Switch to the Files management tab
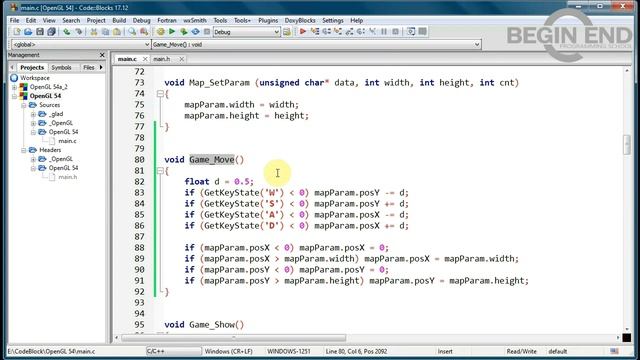 89,67
